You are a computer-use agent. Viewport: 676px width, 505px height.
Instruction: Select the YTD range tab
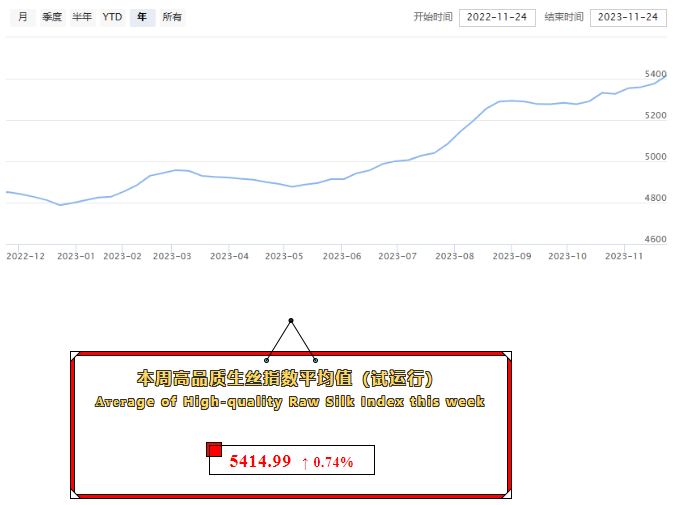pos(112,17)
